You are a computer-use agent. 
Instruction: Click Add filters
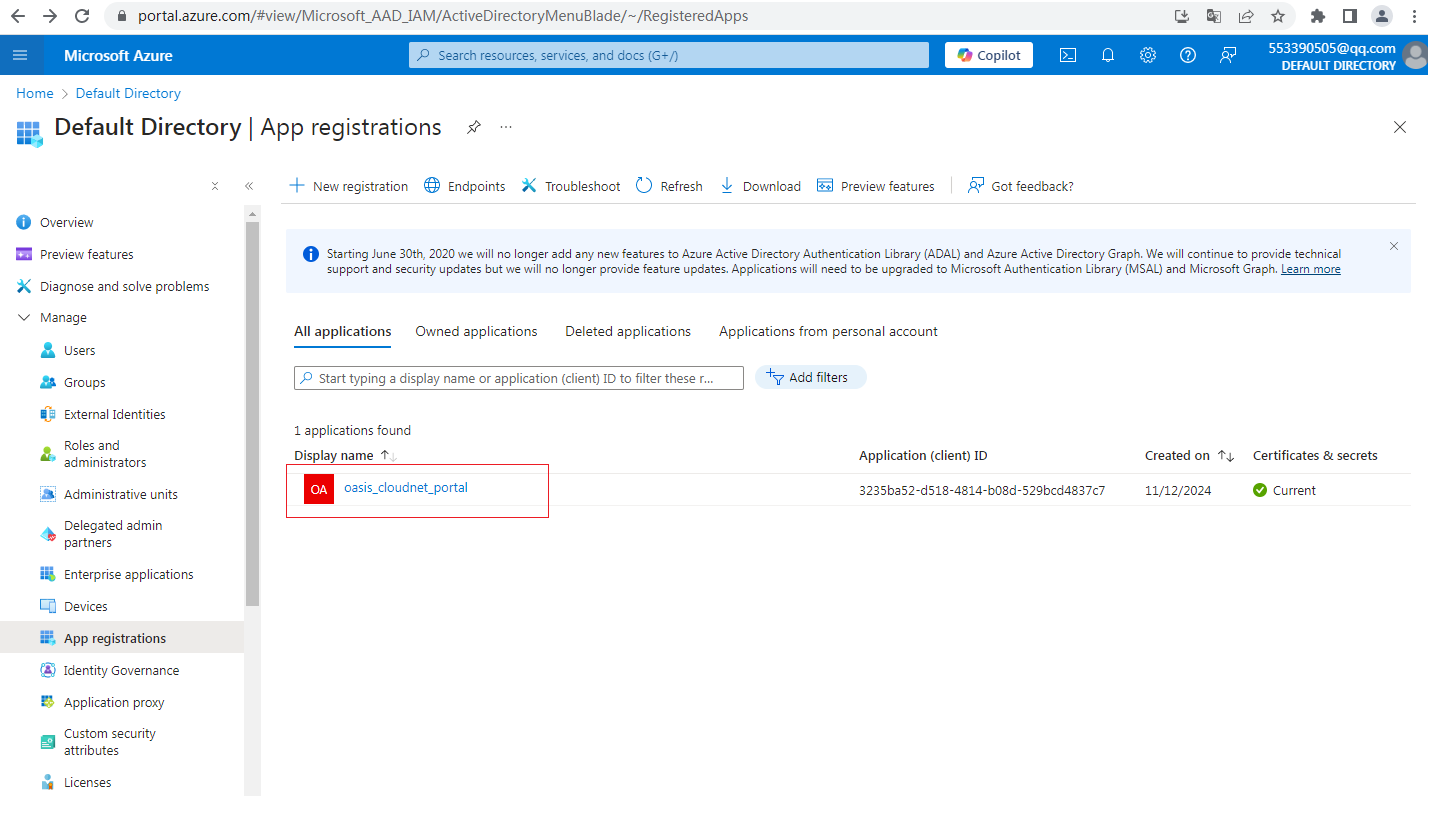tap(810, 377)
